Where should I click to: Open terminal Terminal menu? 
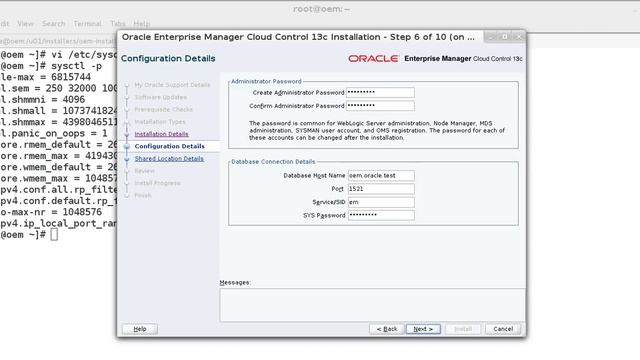pyautogui.click(x=87, y=24)
